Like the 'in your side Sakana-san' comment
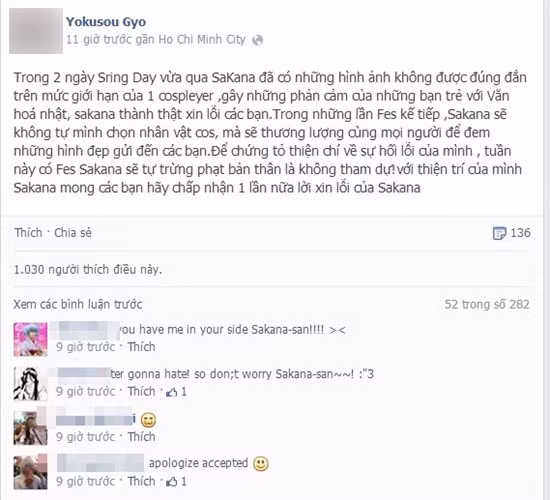550x500 pixels. click(x=141, y=347)
